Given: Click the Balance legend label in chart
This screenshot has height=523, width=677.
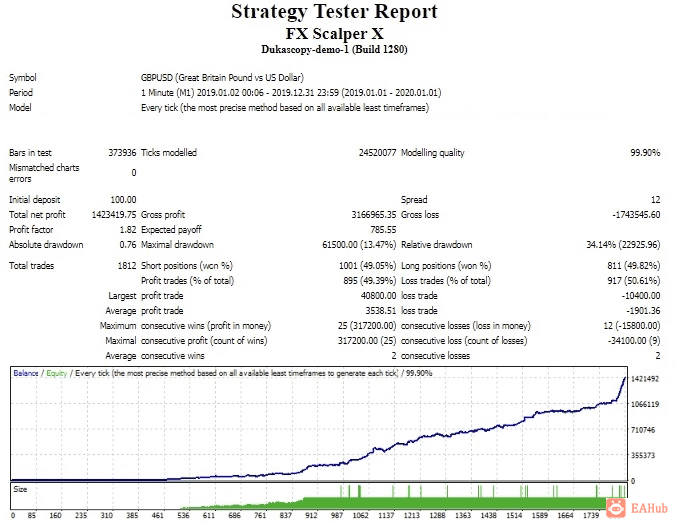Looking at the screenshot, I should [26, 373].
